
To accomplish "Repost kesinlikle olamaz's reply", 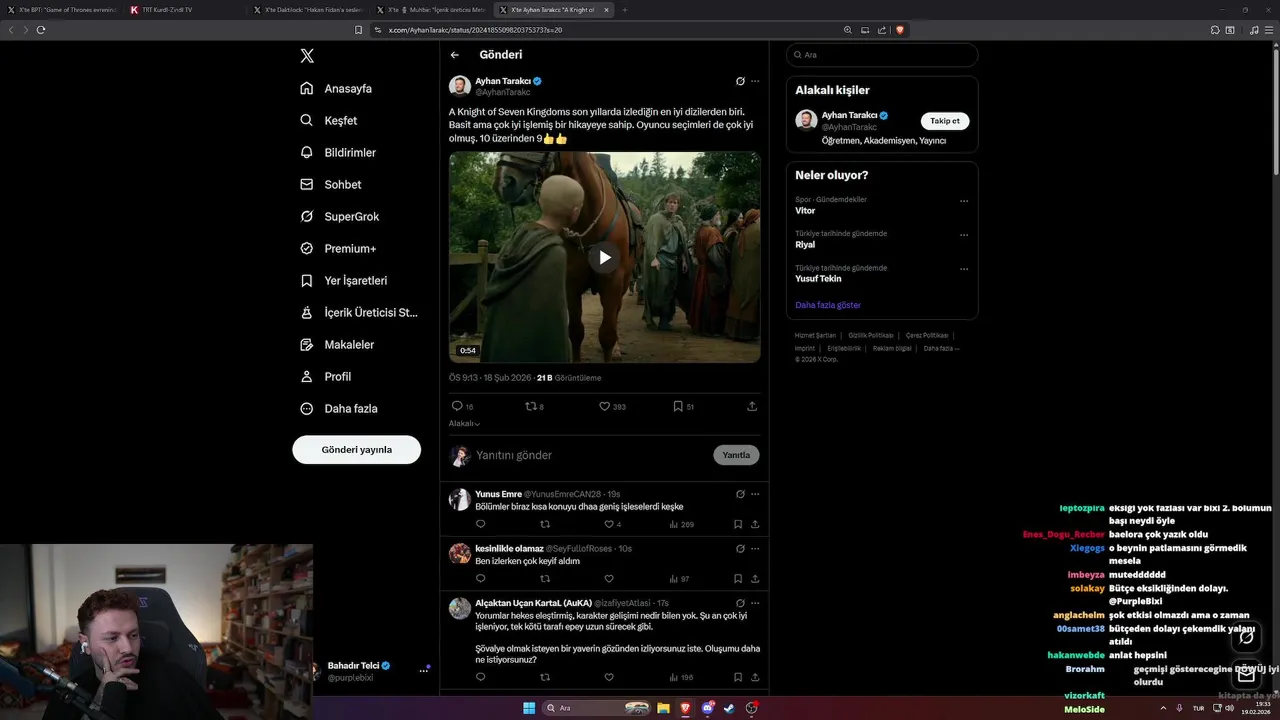I will pyautogui.click(x=545, y=578).
